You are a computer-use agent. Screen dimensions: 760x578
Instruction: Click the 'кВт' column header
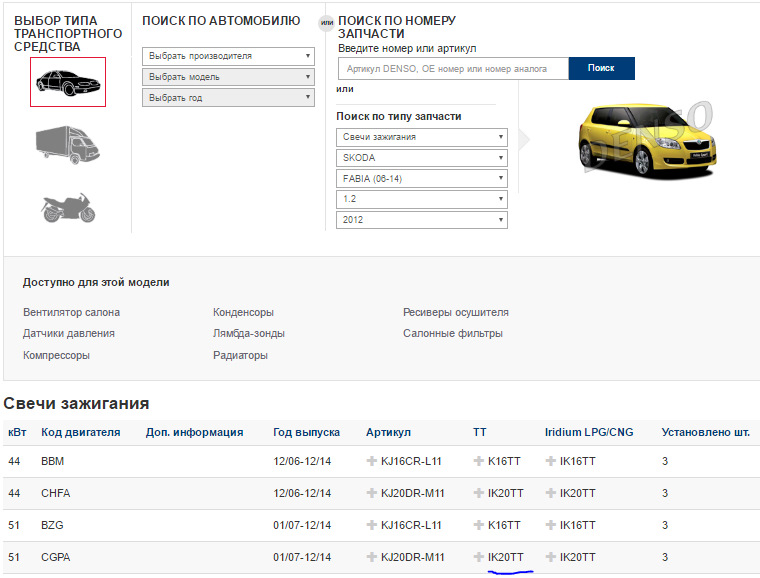click(x=17, y=432)
